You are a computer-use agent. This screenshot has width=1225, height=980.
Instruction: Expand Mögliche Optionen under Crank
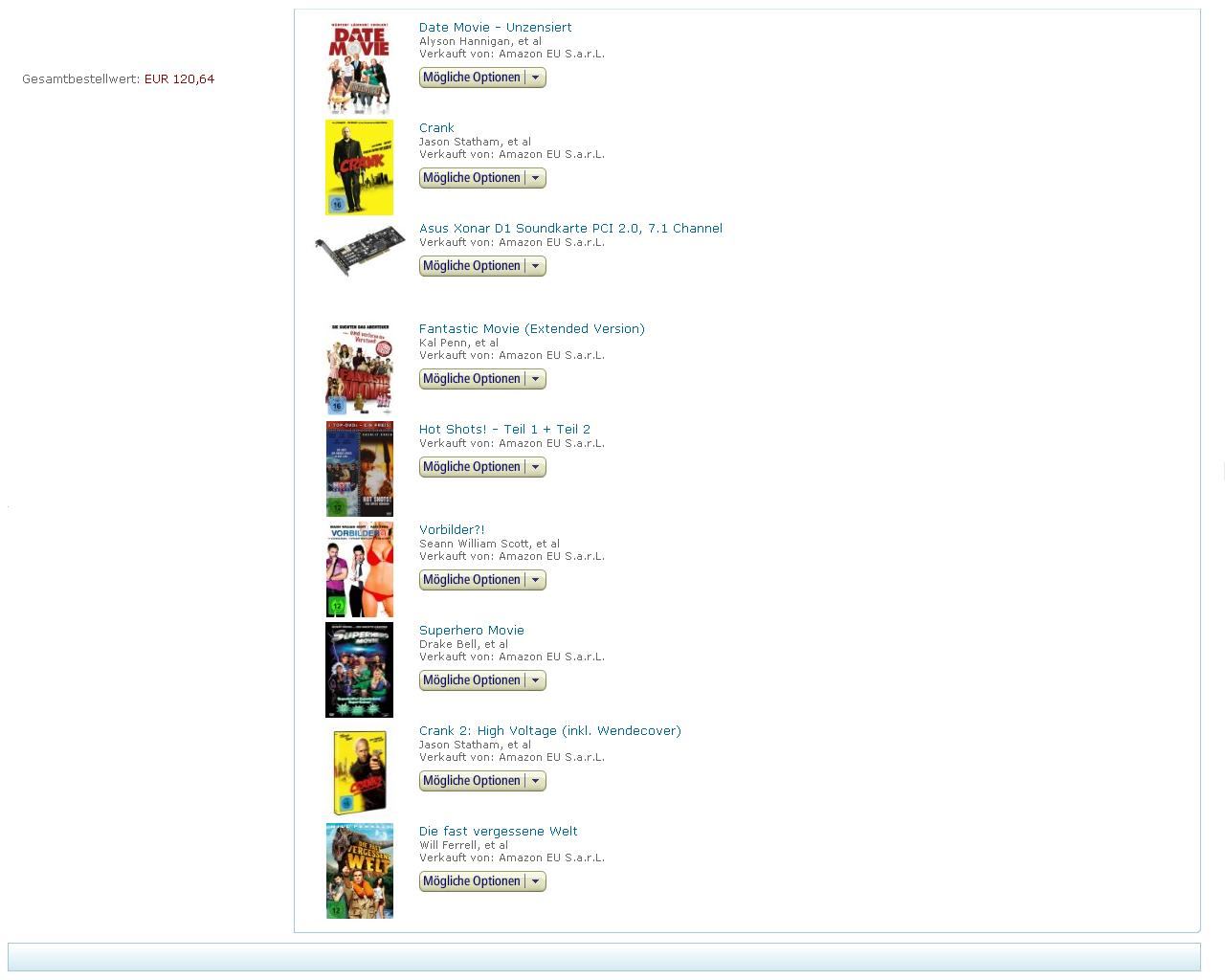(482, 178)
